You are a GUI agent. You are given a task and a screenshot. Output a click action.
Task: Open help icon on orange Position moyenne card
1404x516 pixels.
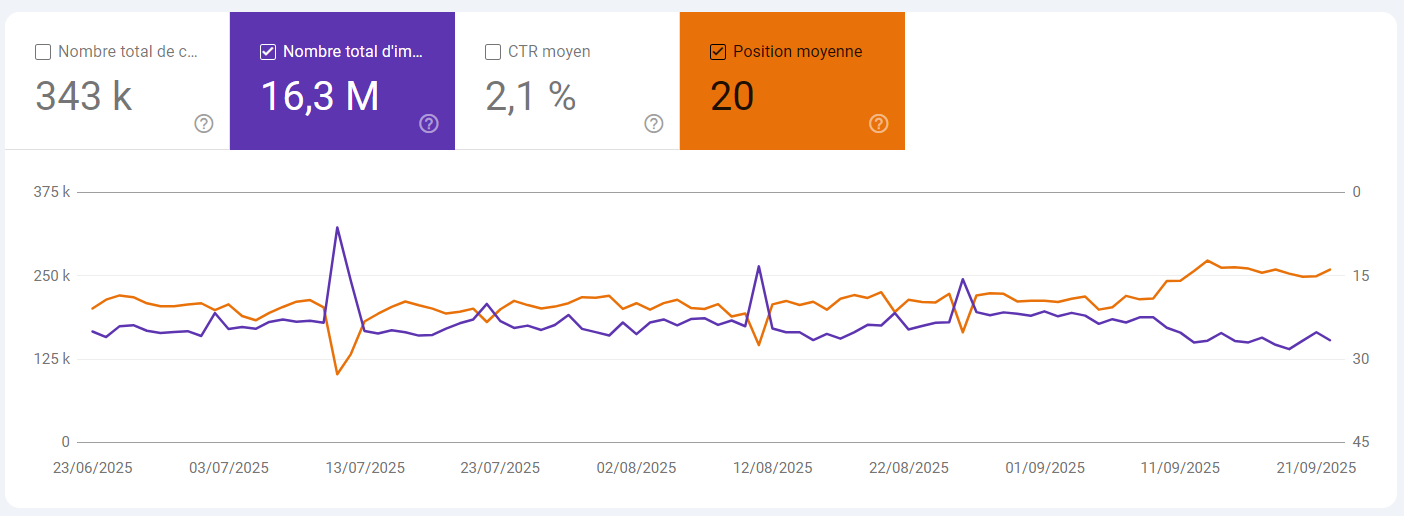point(879,124)
